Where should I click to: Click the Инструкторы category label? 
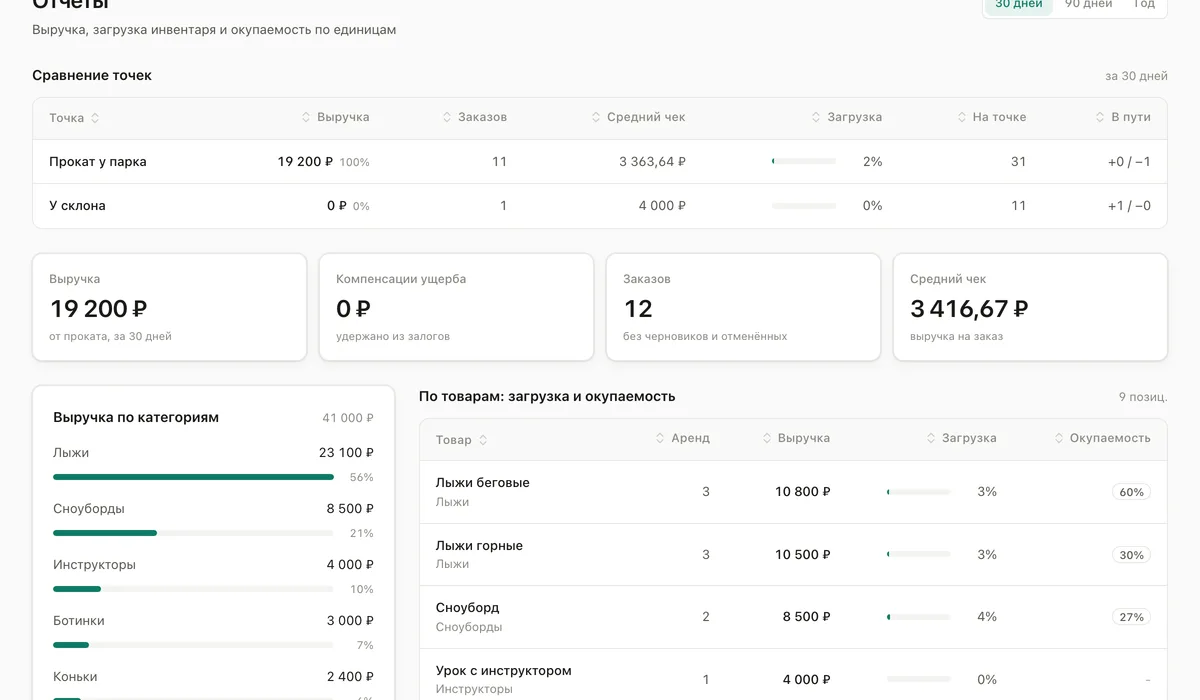[x=94, y=565]
